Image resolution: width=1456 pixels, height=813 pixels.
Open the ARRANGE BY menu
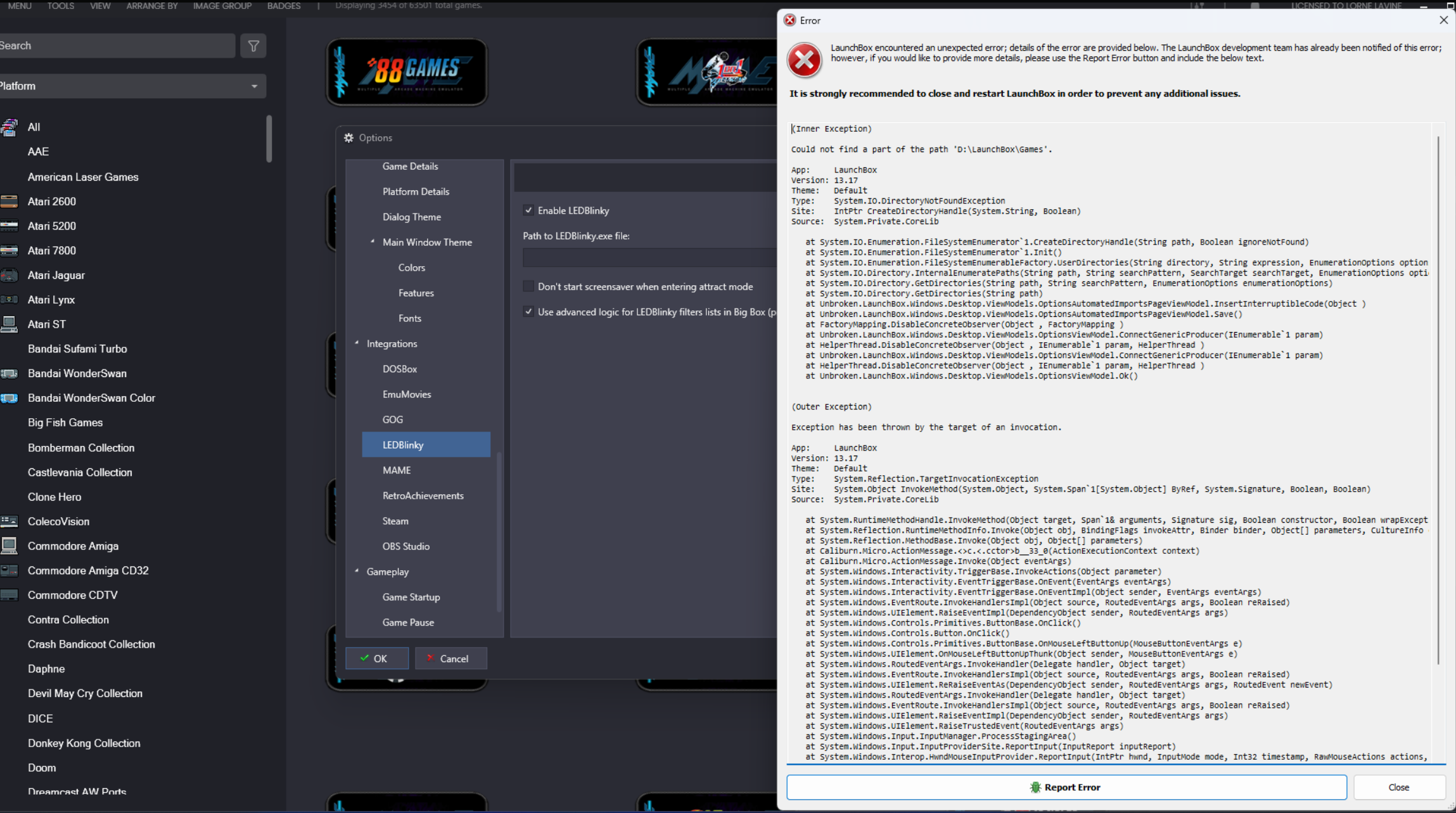click(x=151, y=6)
